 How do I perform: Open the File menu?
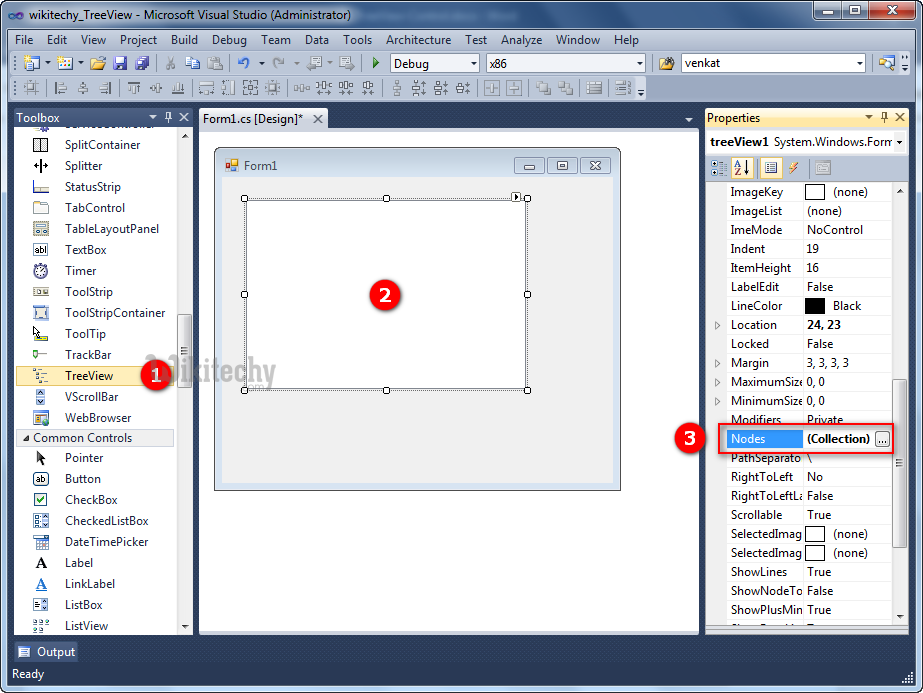click(24, 39)
